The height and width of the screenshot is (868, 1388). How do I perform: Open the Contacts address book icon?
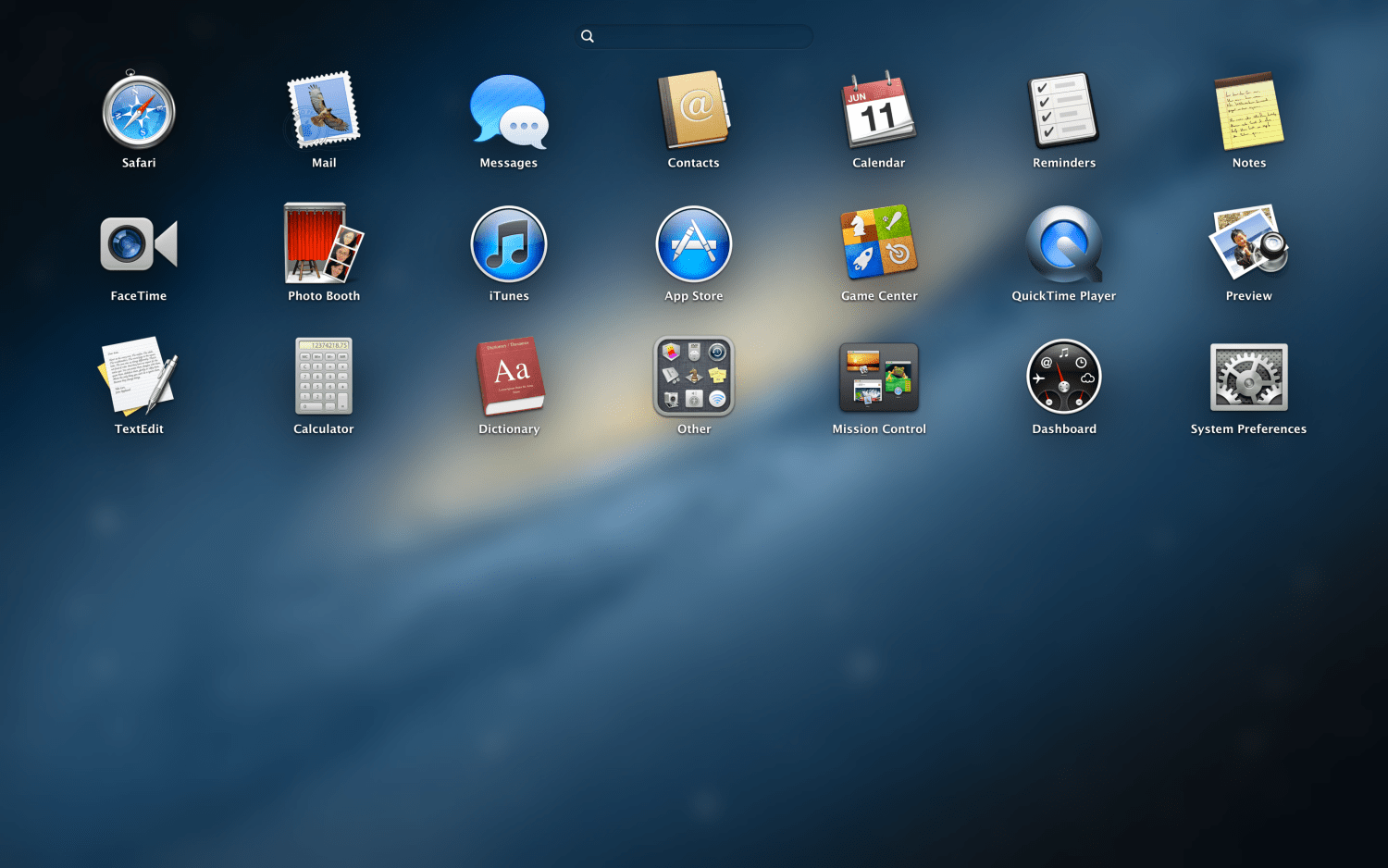[694, 110]
